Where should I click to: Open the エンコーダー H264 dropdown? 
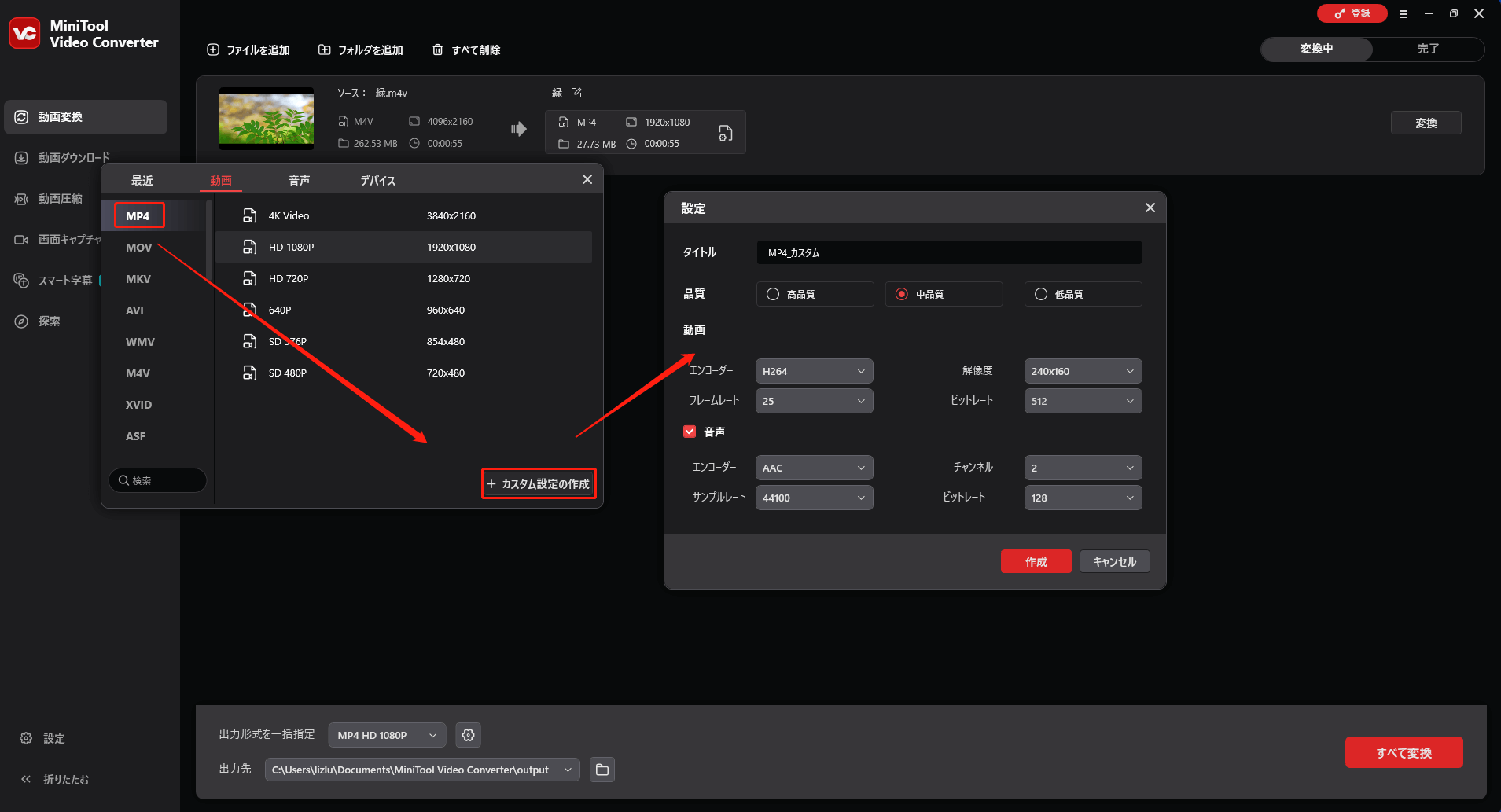813,370
